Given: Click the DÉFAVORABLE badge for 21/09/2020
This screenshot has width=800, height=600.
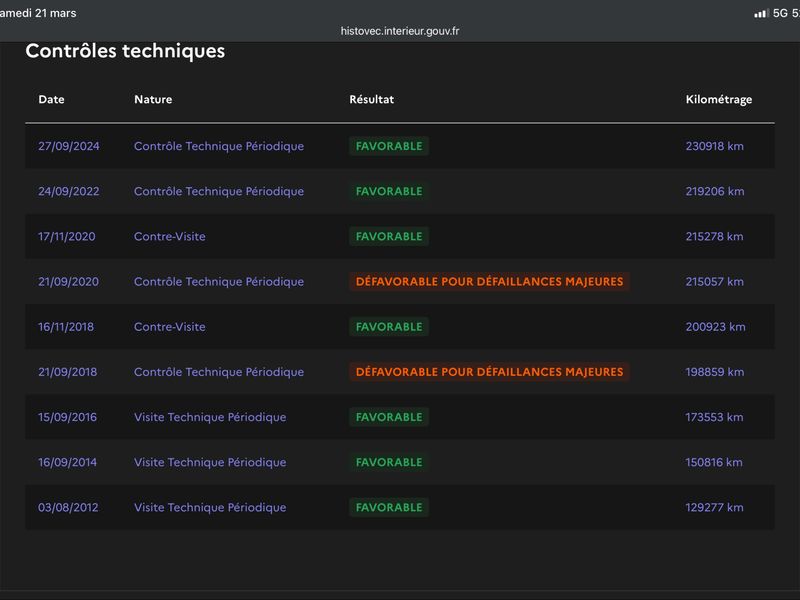Looking at the screenshot, I should tap(489, 282).
